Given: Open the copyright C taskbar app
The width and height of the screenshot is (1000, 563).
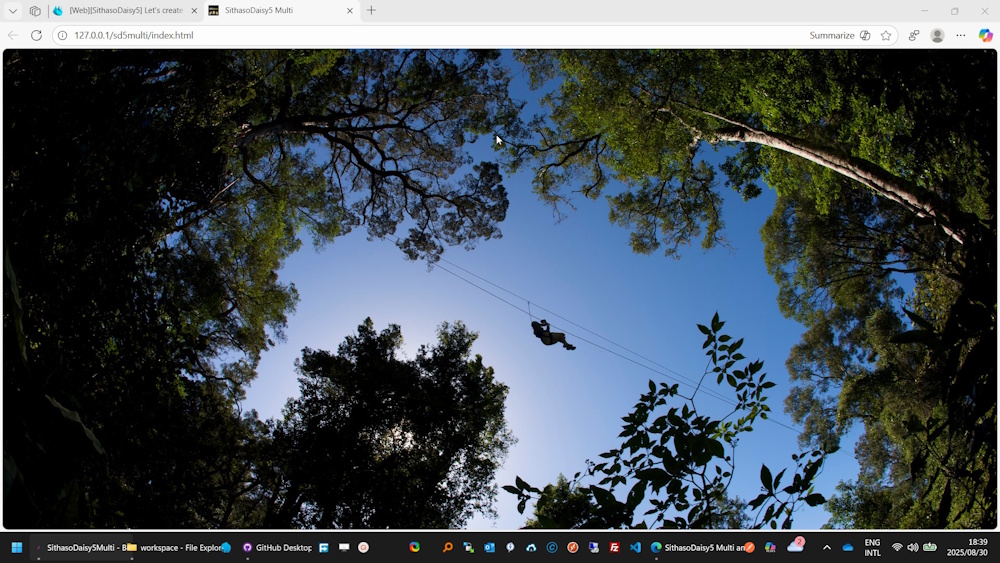Looking at the screenshot, I should pyautogui.click(x=552, y=547).
